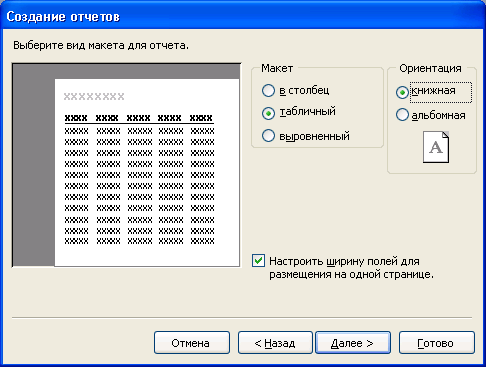Click the "Макет" group label
The width and height of the screenshot is (486, 367).
(x=277, y=68)
